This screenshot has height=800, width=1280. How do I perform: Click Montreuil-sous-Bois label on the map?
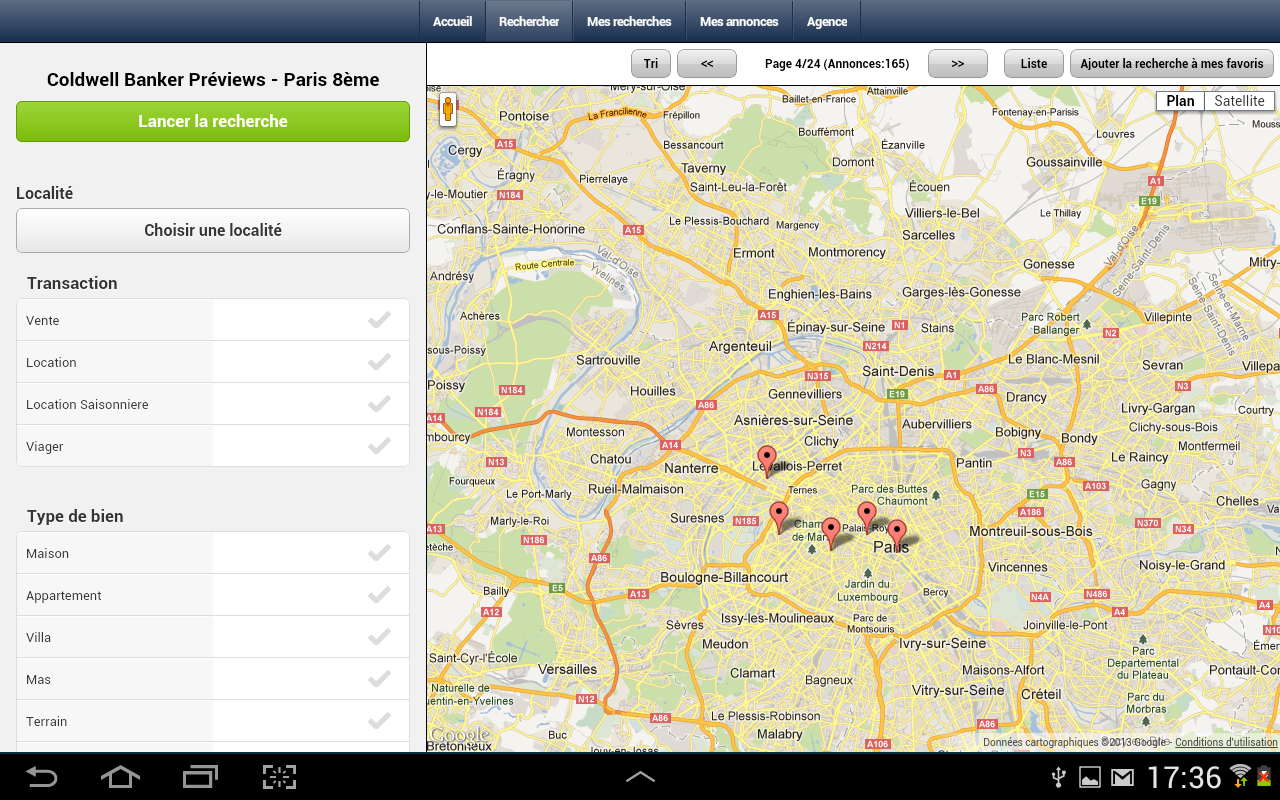tap(1031, 531)
